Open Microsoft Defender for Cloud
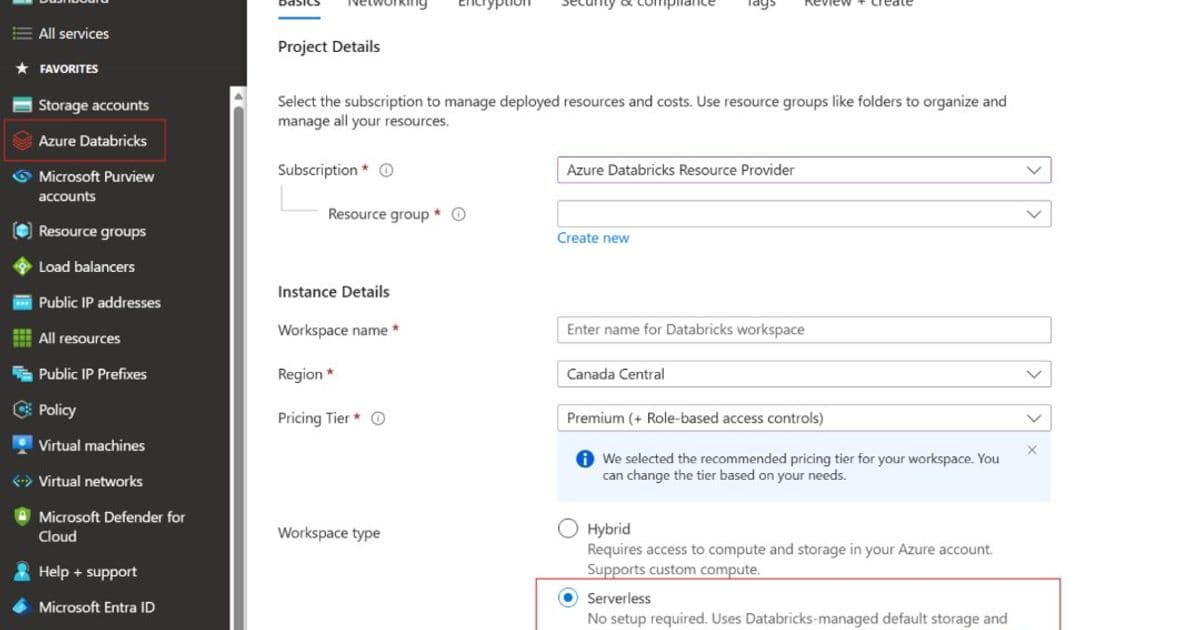 [100, 526]
